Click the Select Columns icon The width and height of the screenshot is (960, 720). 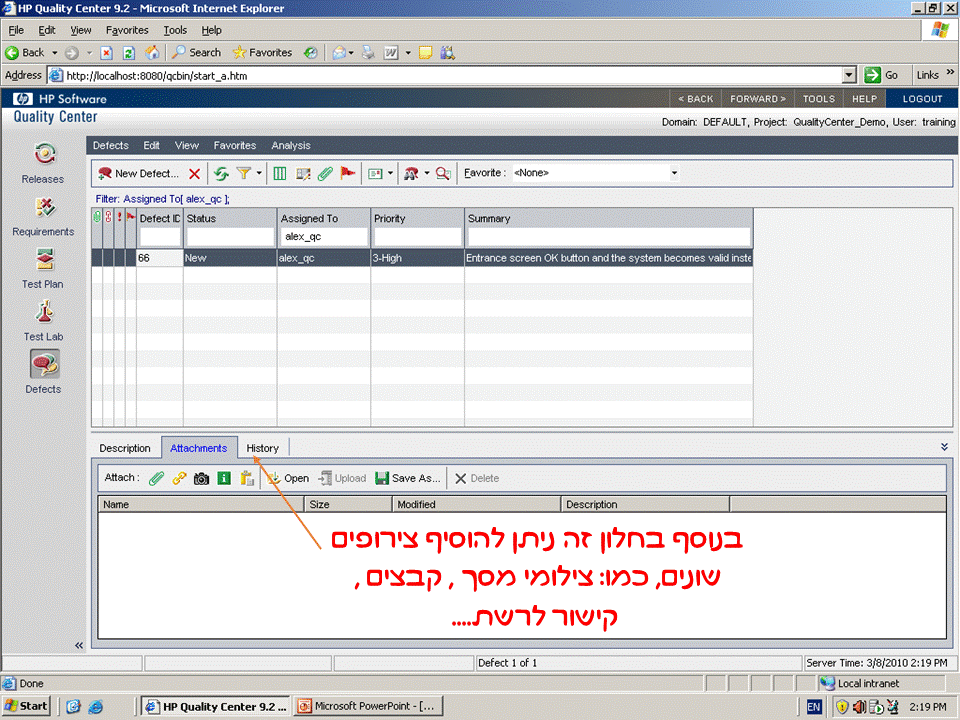click(280, 173)
